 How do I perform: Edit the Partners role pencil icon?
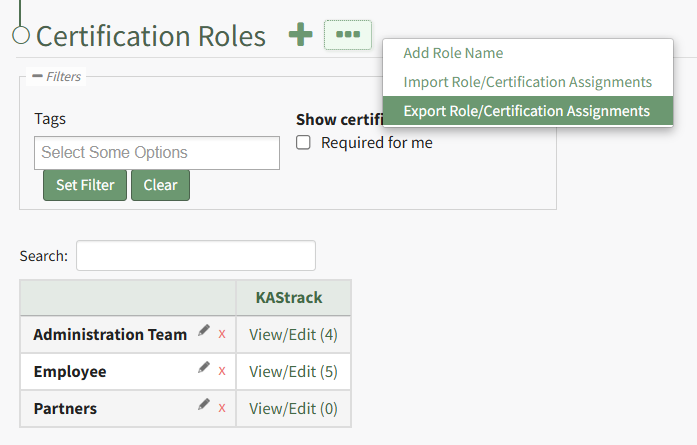coord(204,405)
